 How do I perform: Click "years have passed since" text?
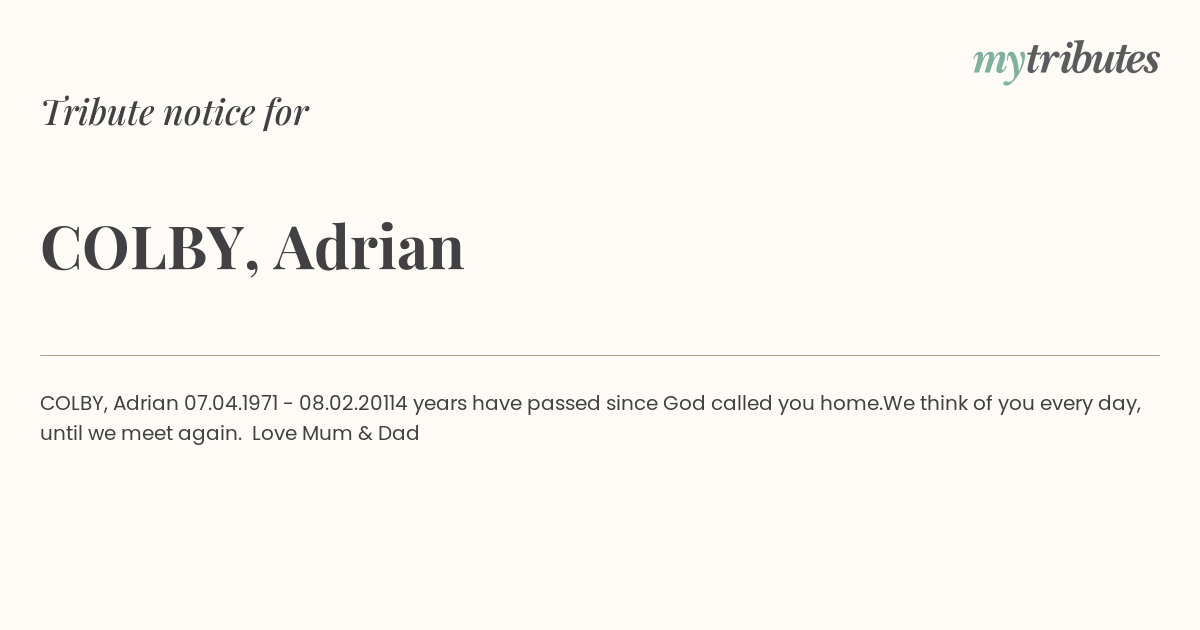pos(535,404)
